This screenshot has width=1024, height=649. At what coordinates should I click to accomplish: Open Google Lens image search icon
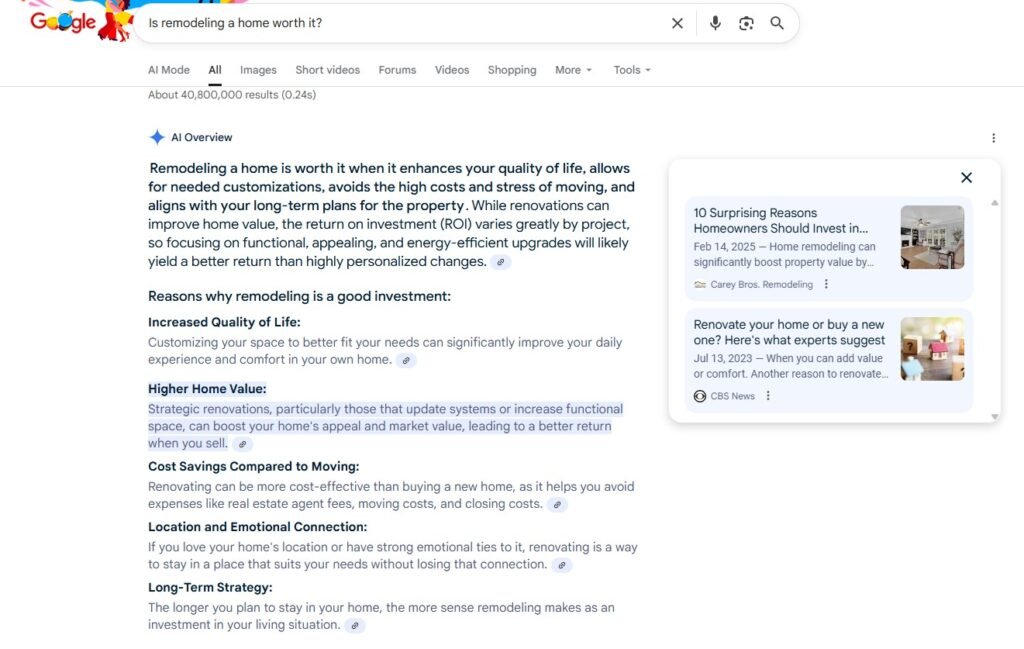pyautogui.click(x=746, y=23)
